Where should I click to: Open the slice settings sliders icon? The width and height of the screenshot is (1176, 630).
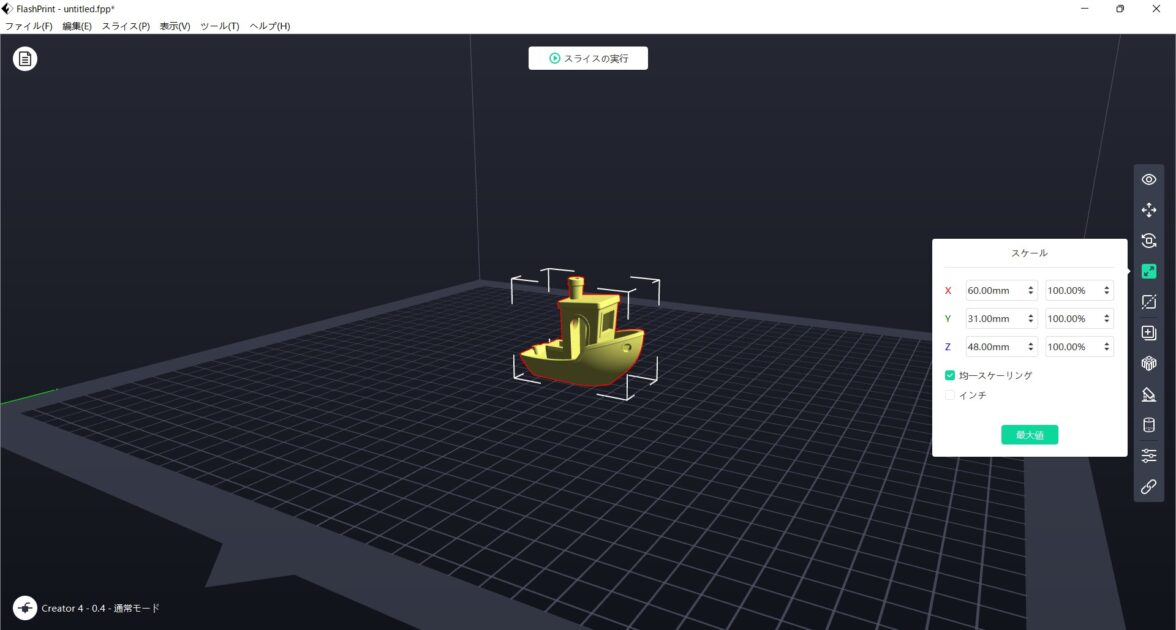[1149, 455]
